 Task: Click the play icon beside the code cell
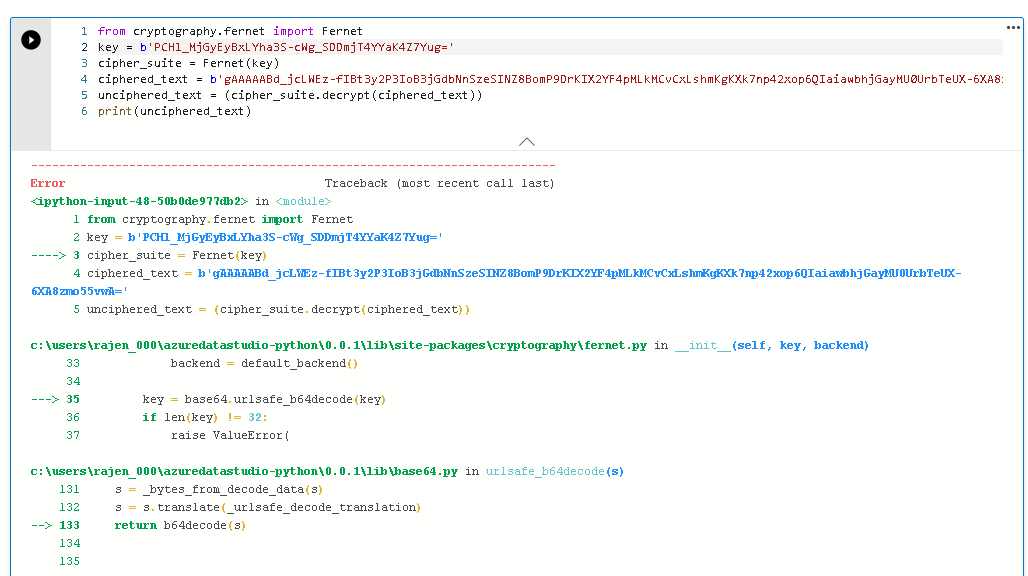[x=31, y=40]
